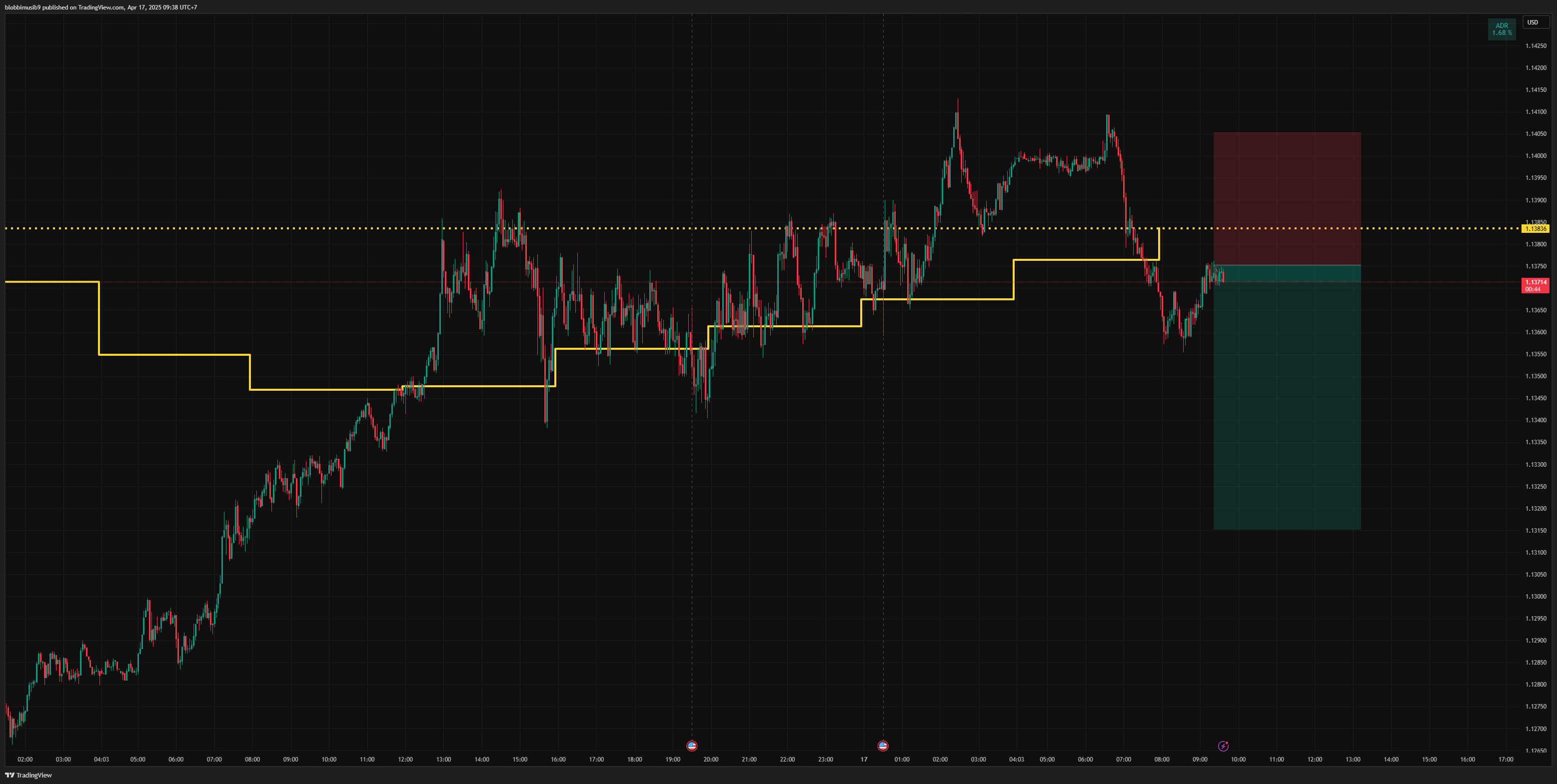
Task: Click the 18:00 time axis label
Action: point(635,759)
